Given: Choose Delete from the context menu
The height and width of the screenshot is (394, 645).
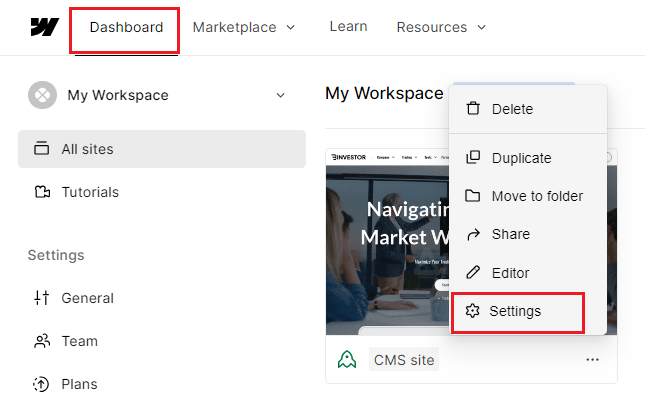Looking at the screenshot, I should pyautogui.click(x=528, y=109).
